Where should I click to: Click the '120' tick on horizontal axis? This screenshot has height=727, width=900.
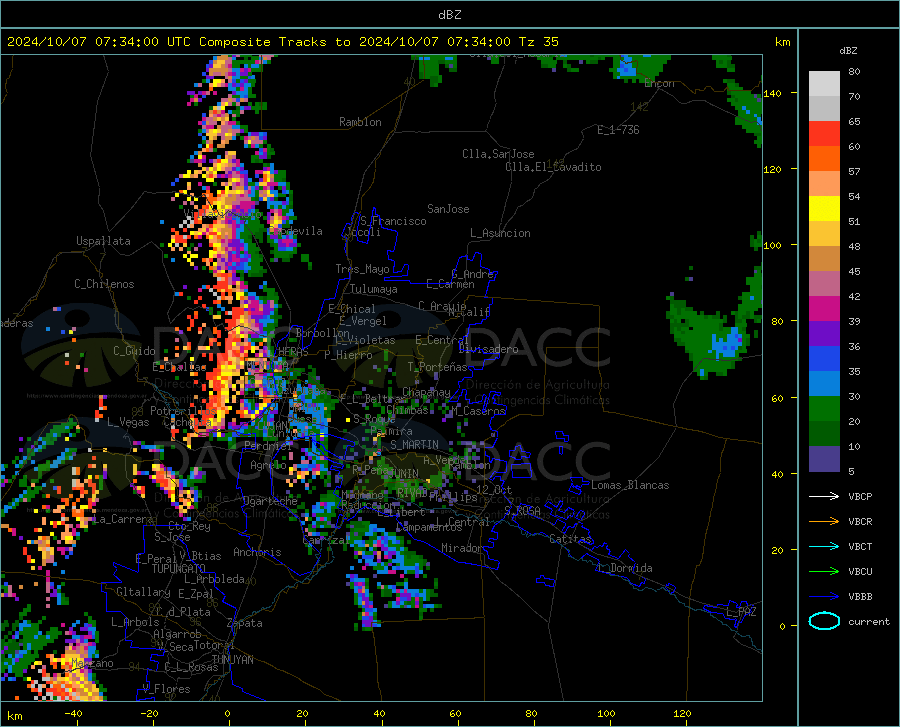coord(682,713)
